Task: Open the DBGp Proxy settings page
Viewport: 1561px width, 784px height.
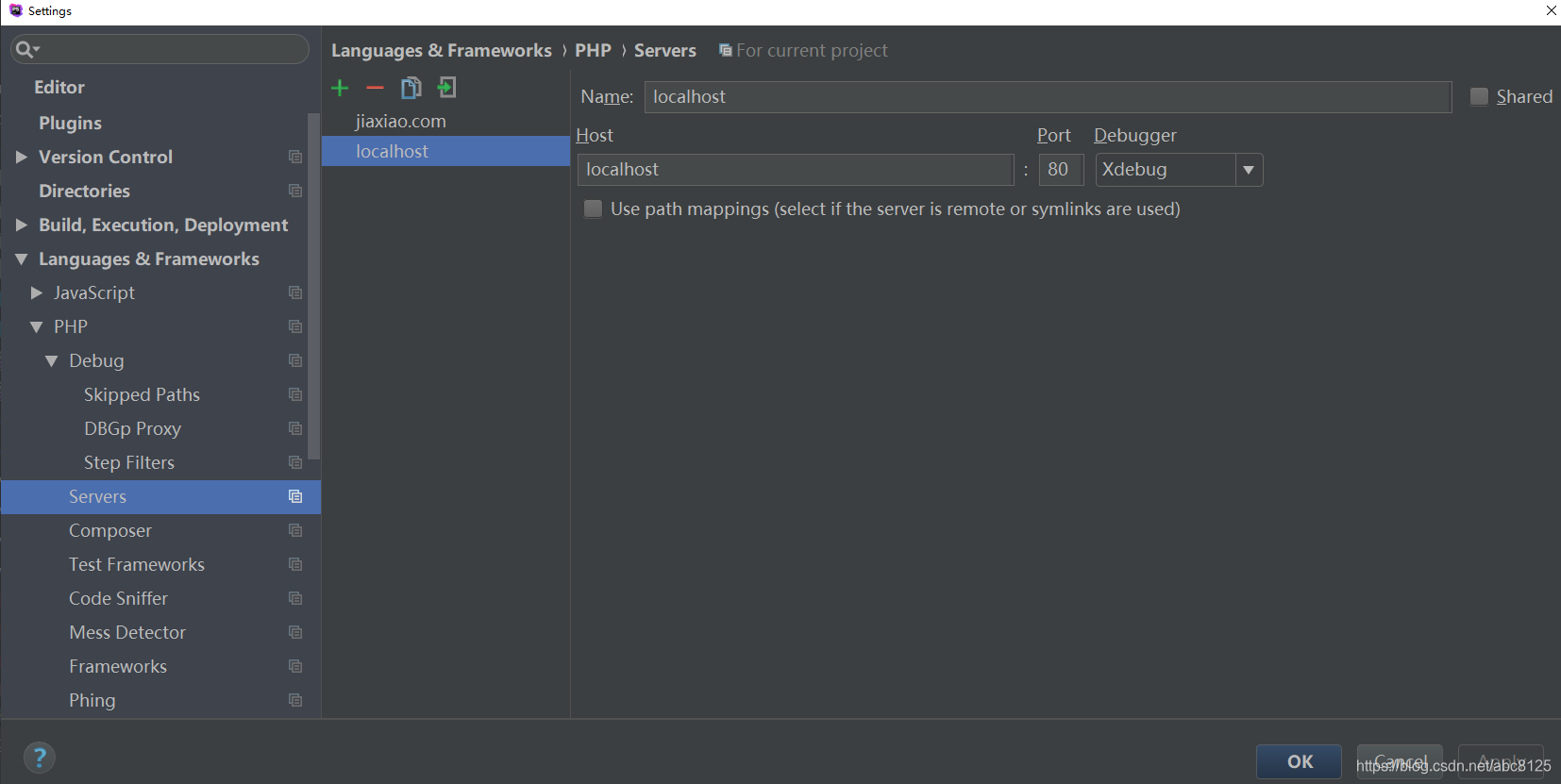Action: tap(132, 428)
